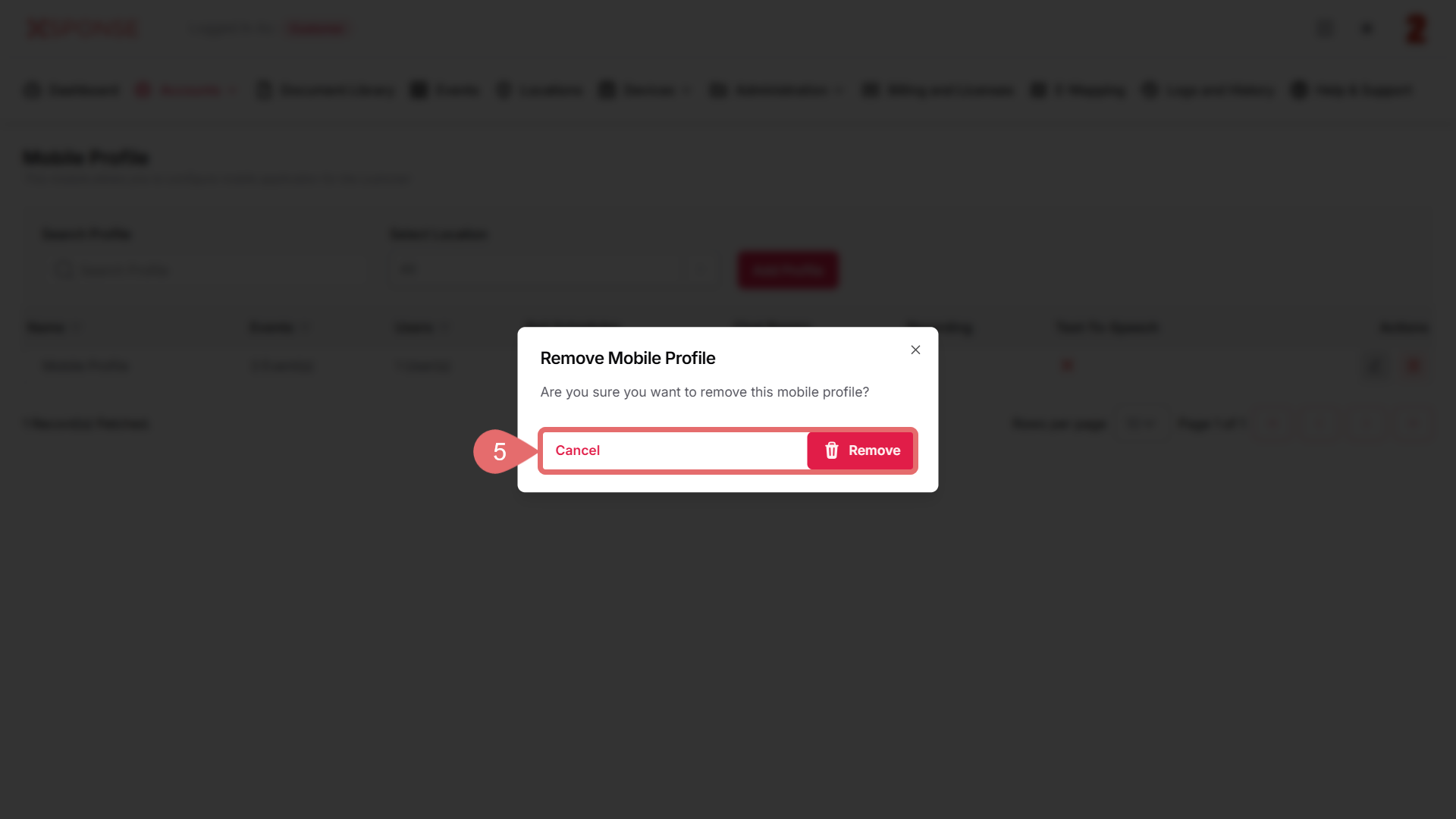Open Document Library in the navigation
The width and height of the screenshot is (1456, 819).
click(326, 90)
